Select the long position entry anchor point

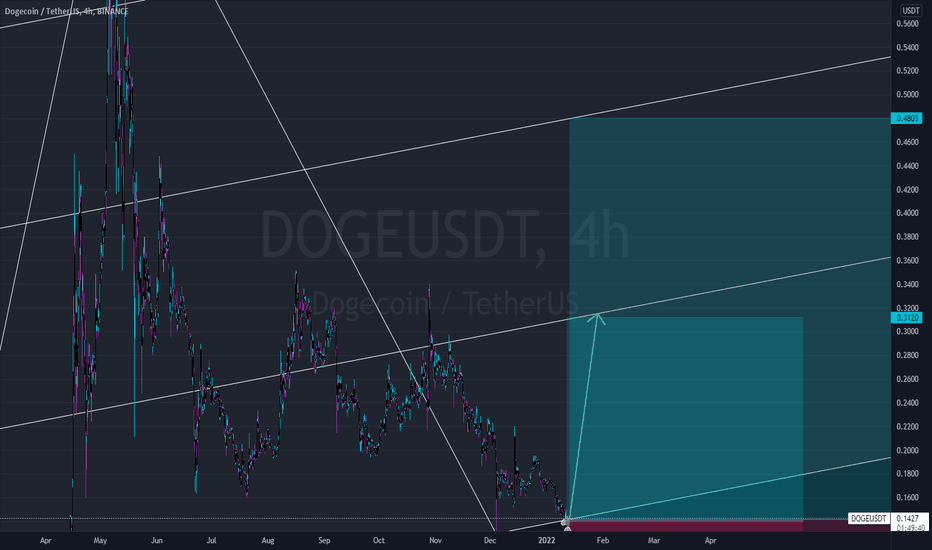click(565, 521)
